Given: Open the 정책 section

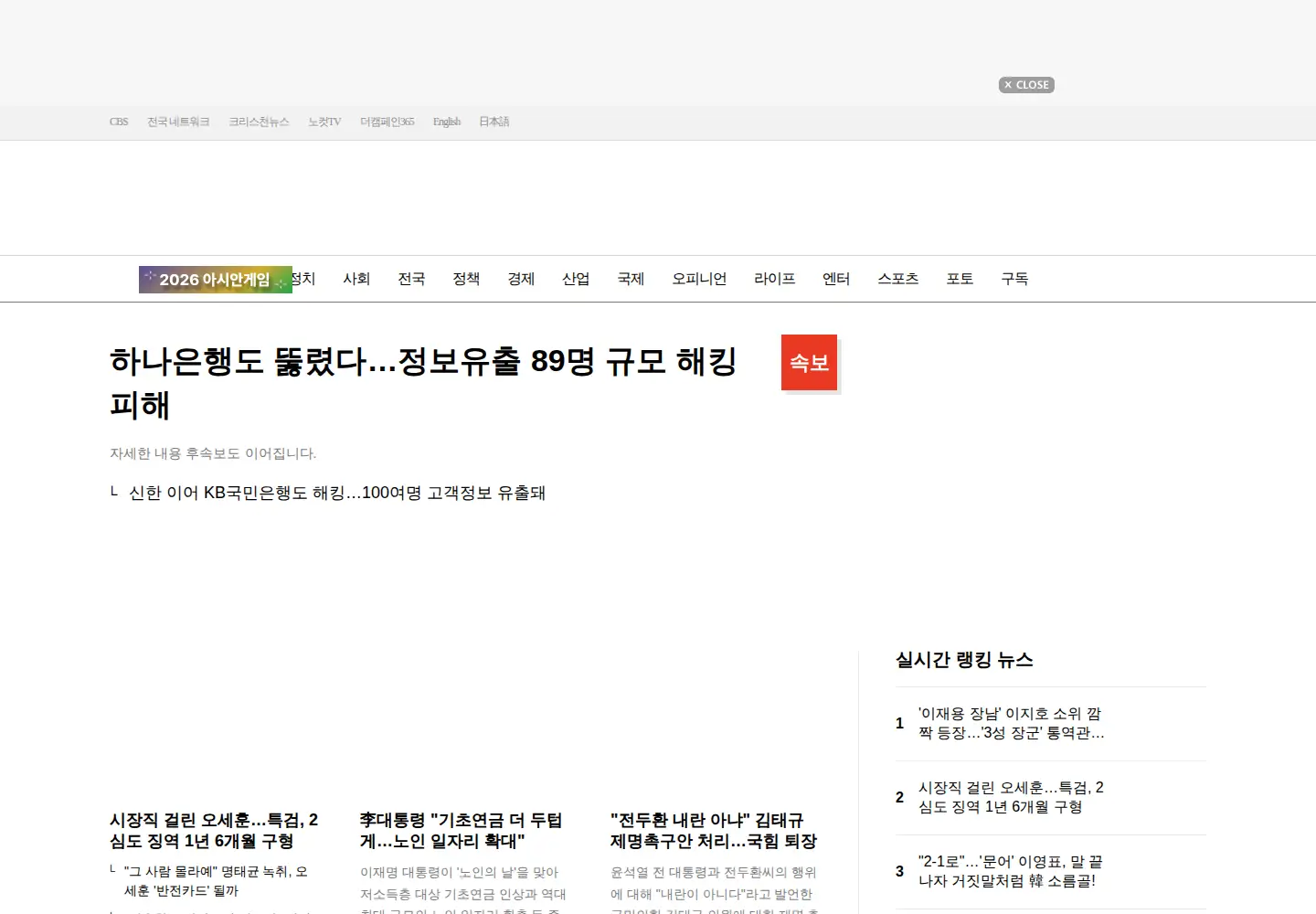Looking at the screenshot, I should click(466, 279).
